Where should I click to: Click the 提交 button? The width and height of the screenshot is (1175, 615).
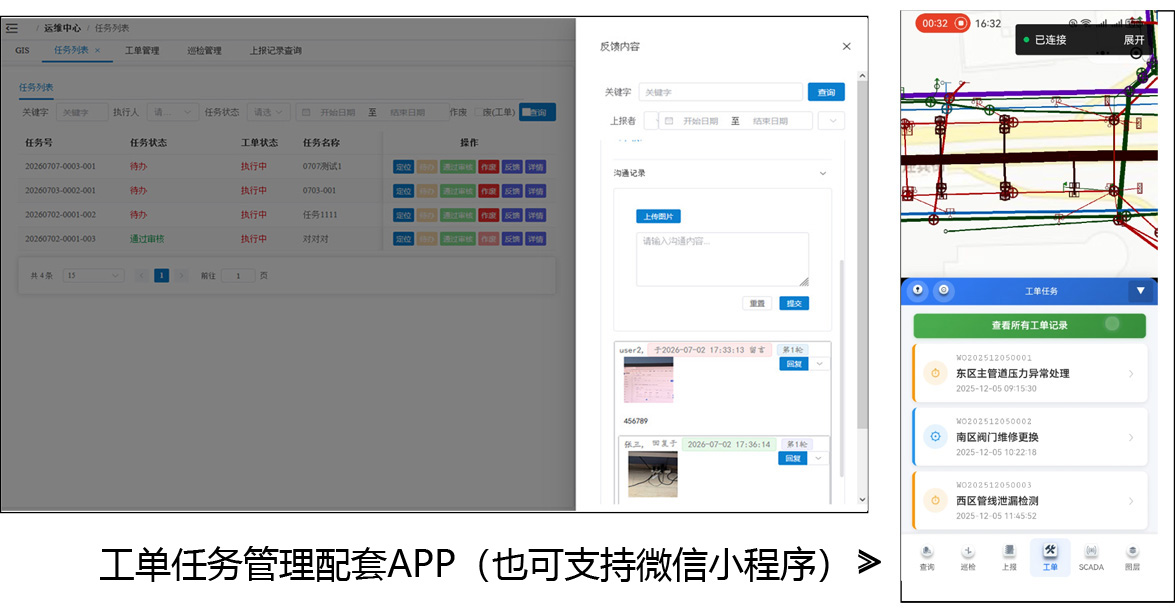794,303
